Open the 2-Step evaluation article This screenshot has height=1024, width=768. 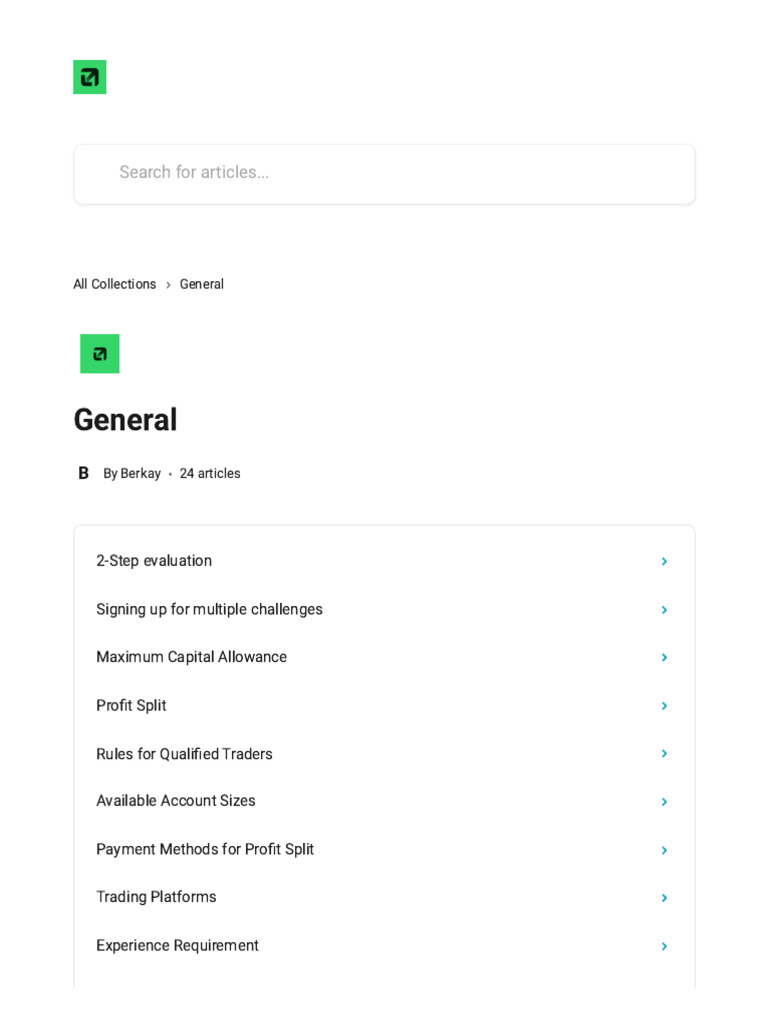click(154, 561)
